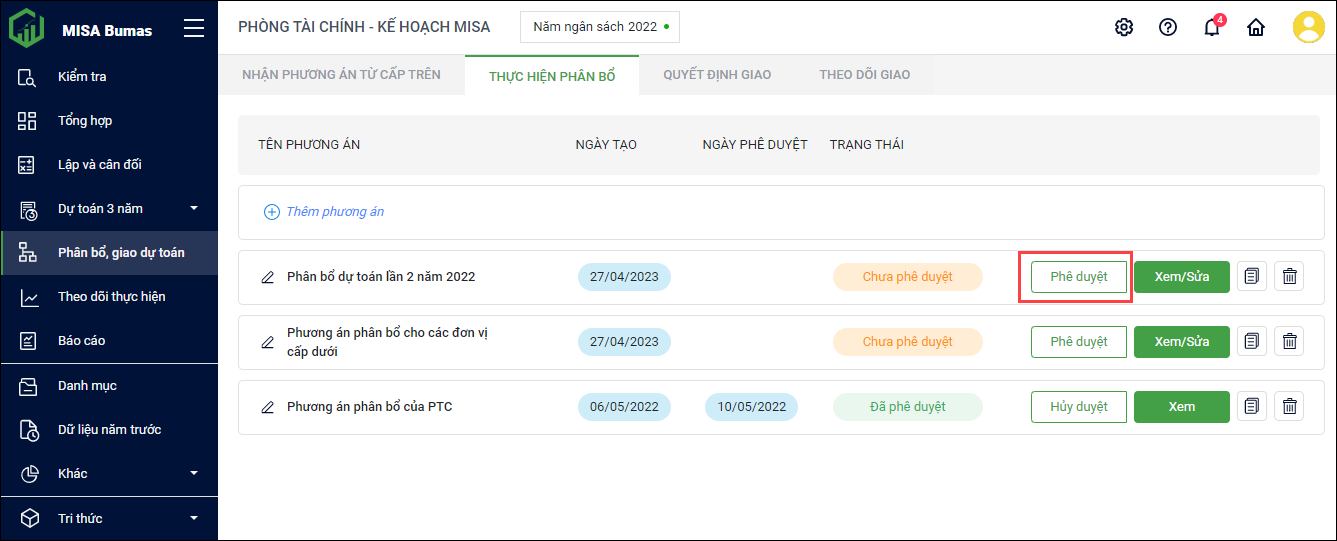Switch to 'Nhận phương án từ cấp trên' tab
The height and width of the screenshot is (541, 1337).
[341, 75]
